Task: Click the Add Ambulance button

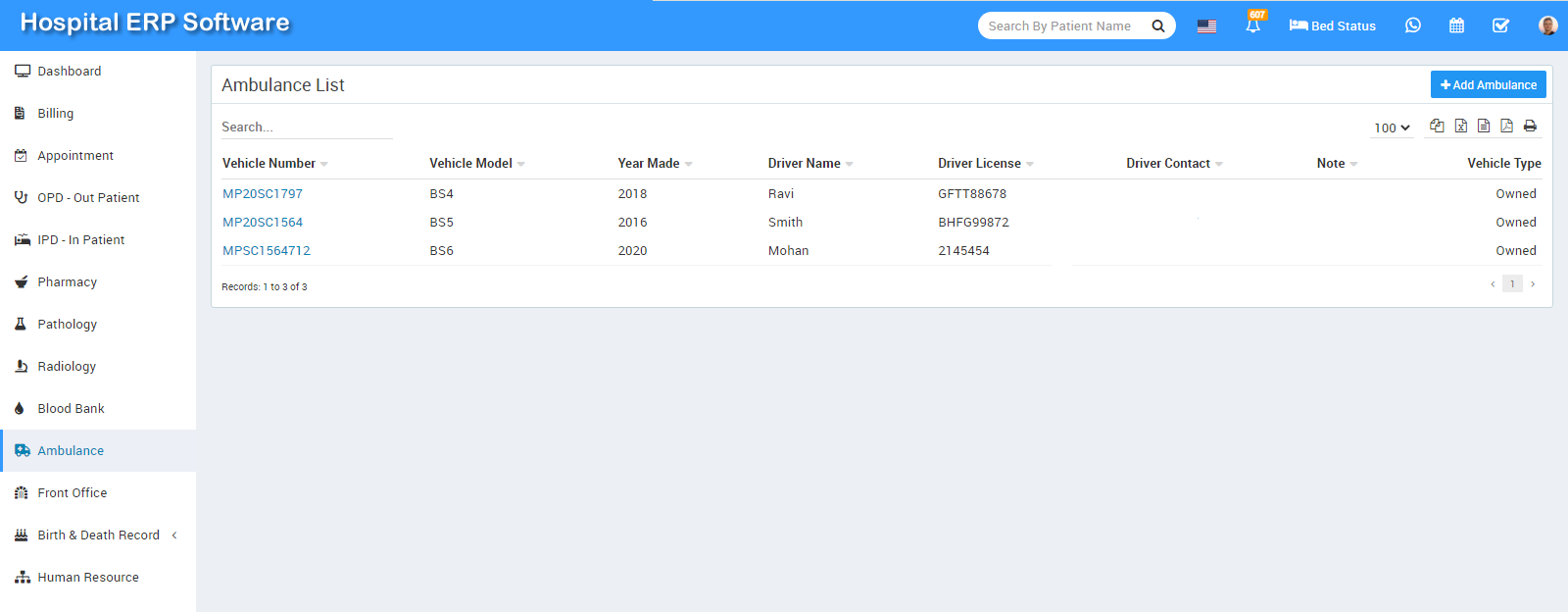Action: 1488,84
